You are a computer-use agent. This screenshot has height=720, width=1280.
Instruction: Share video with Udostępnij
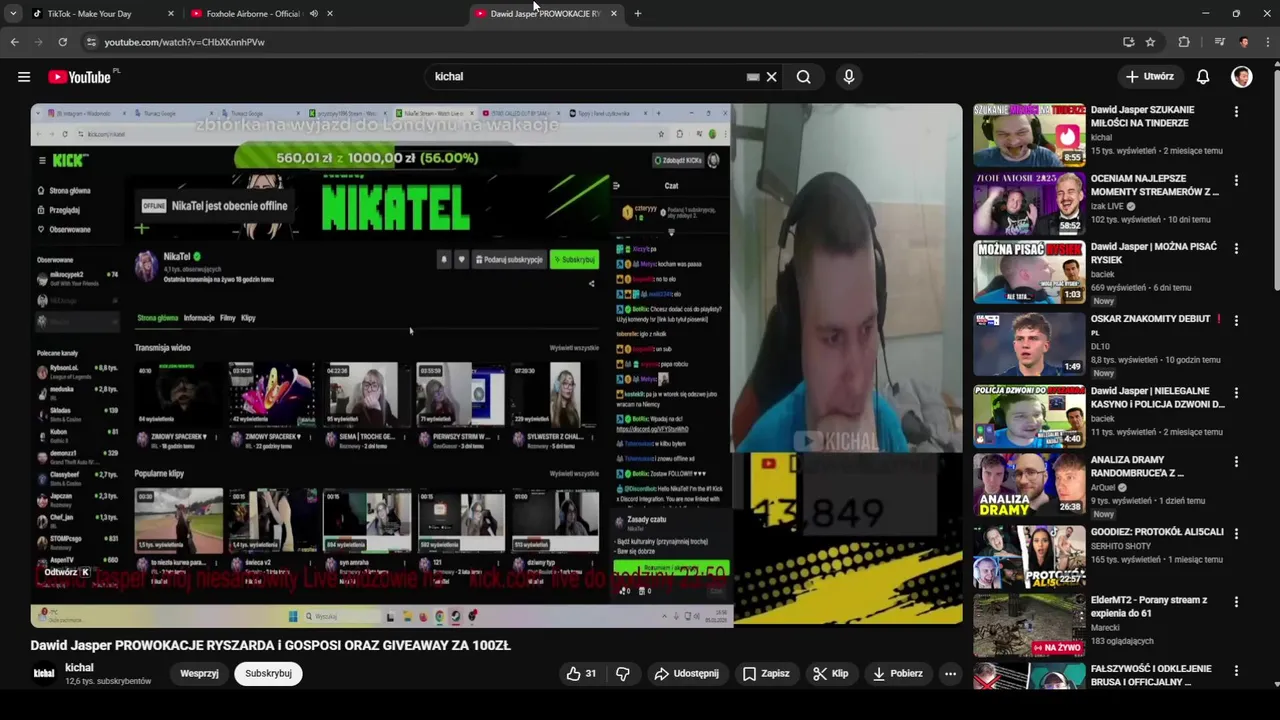pos(686,674)
